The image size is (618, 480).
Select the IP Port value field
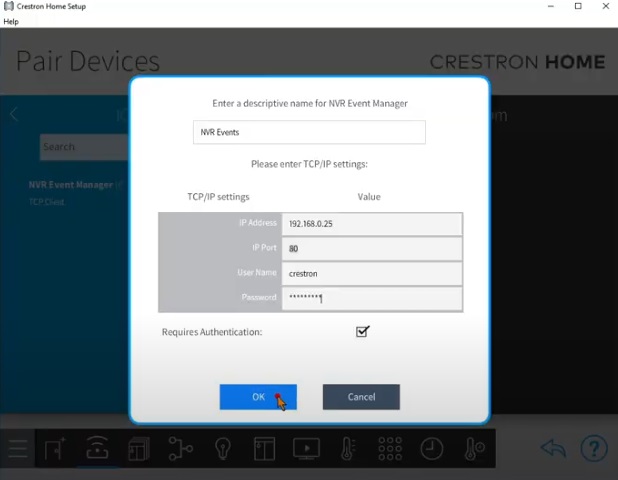click(x=372, y=249)
